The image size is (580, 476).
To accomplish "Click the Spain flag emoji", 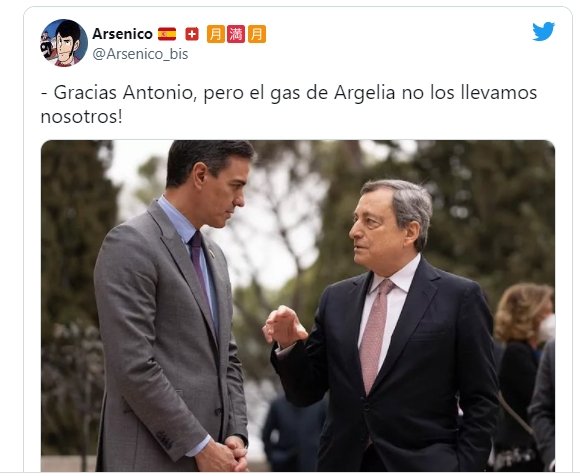I will click(167, 34).
